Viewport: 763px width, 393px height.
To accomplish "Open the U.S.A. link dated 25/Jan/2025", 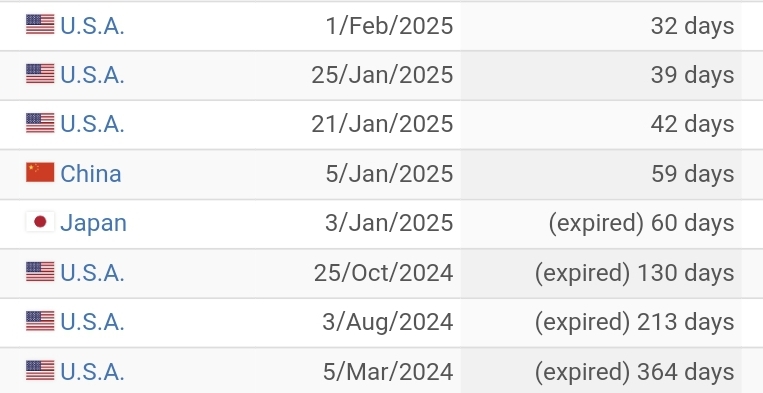I will pyautogui.click(x=92, y=75).
